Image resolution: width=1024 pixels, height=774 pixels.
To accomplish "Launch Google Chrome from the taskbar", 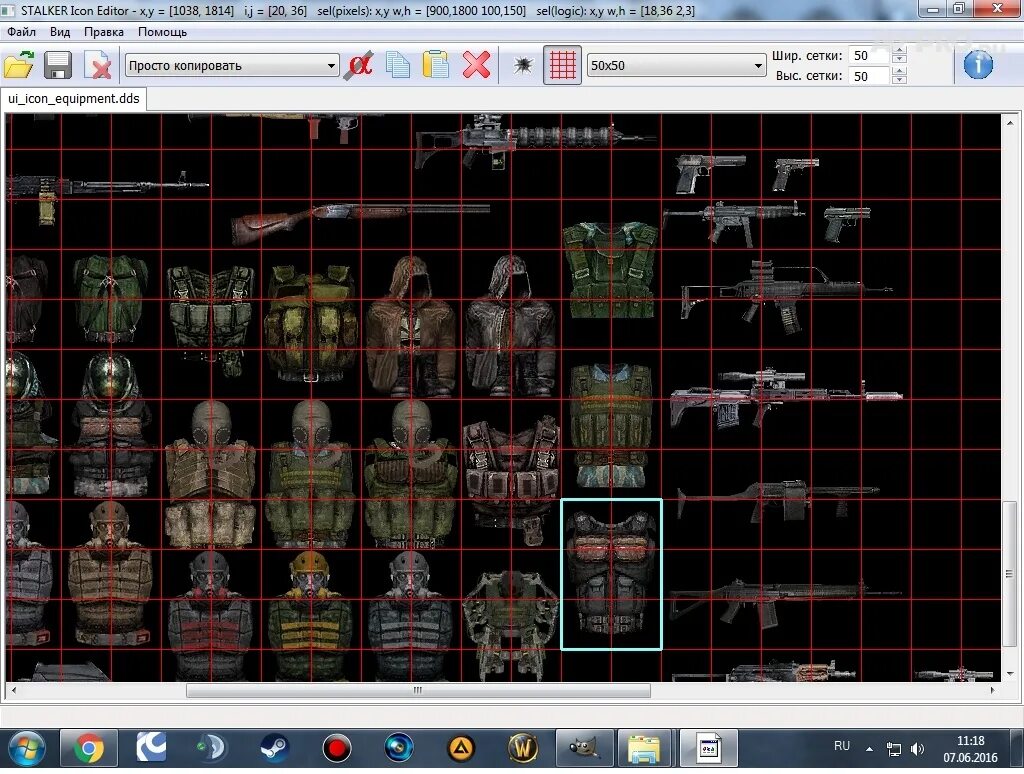I will tap(89, 749).
